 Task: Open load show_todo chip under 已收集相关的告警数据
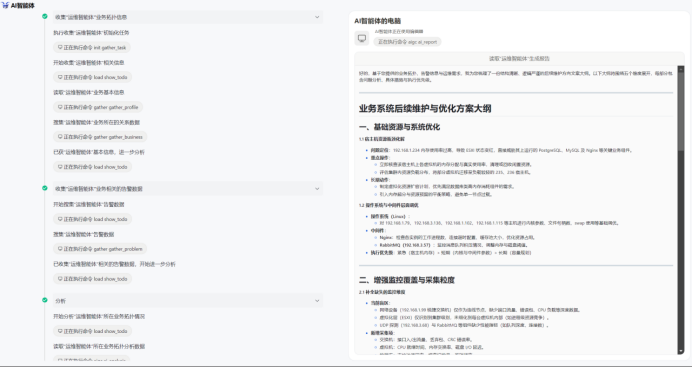click(92, 279)
